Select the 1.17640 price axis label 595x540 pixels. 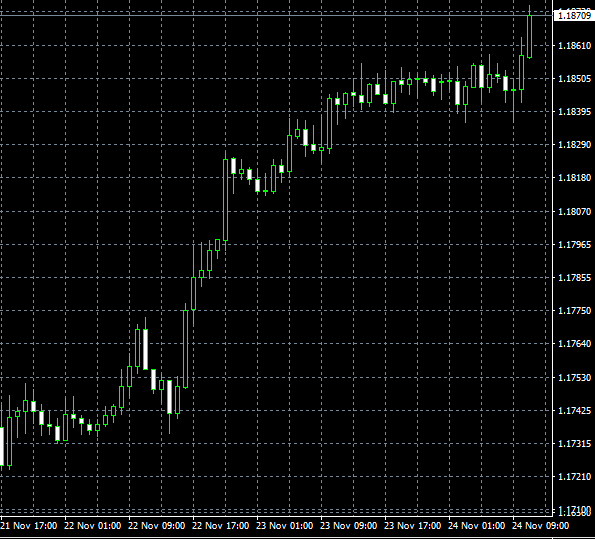[575, 344]
